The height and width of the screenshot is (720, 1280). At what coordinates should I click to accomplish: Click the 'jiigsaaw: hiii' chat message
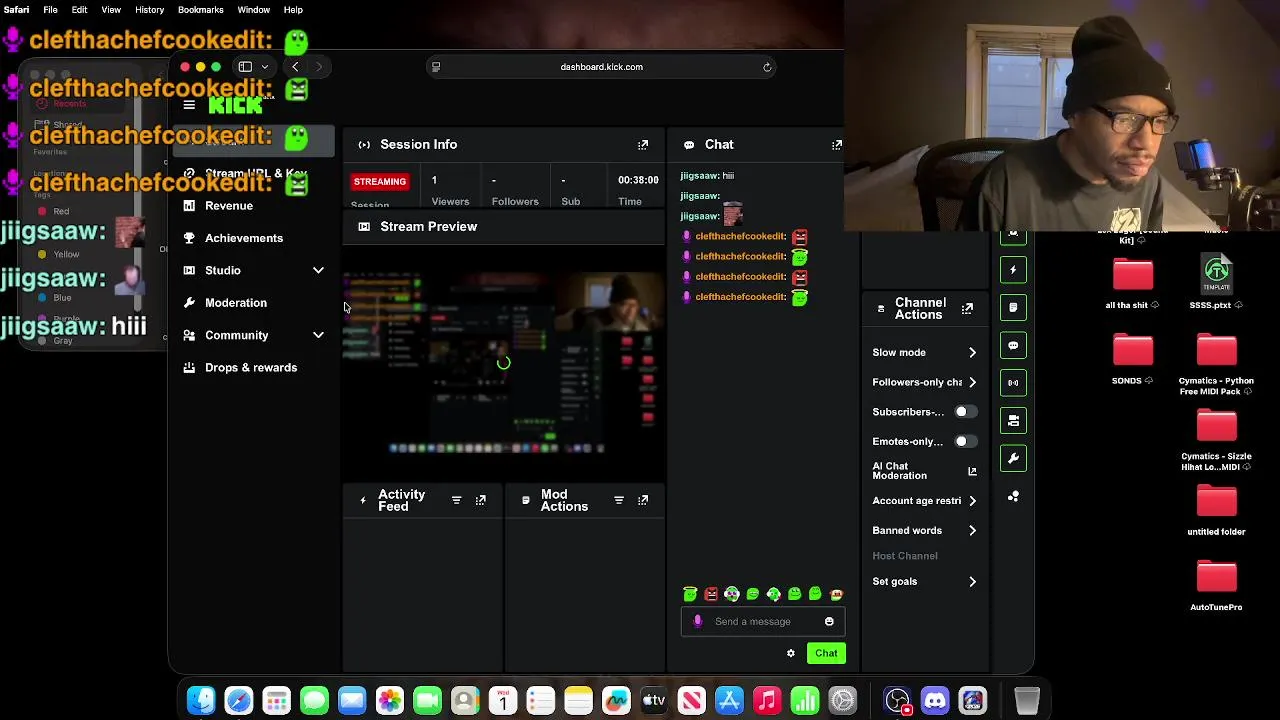click(x=707, y=176)
